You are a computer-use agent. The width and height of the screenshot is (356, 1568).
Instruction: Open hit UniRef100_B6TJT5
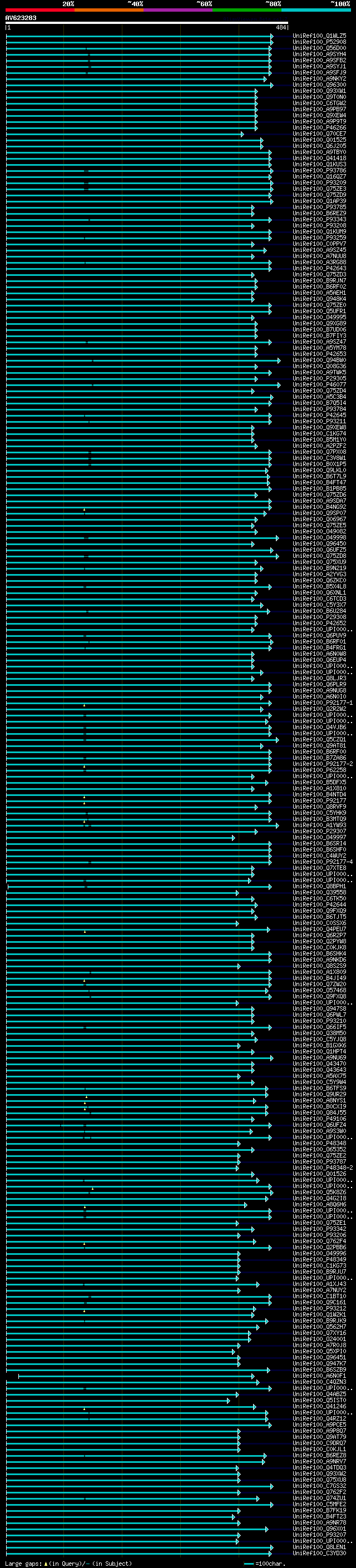319,917
